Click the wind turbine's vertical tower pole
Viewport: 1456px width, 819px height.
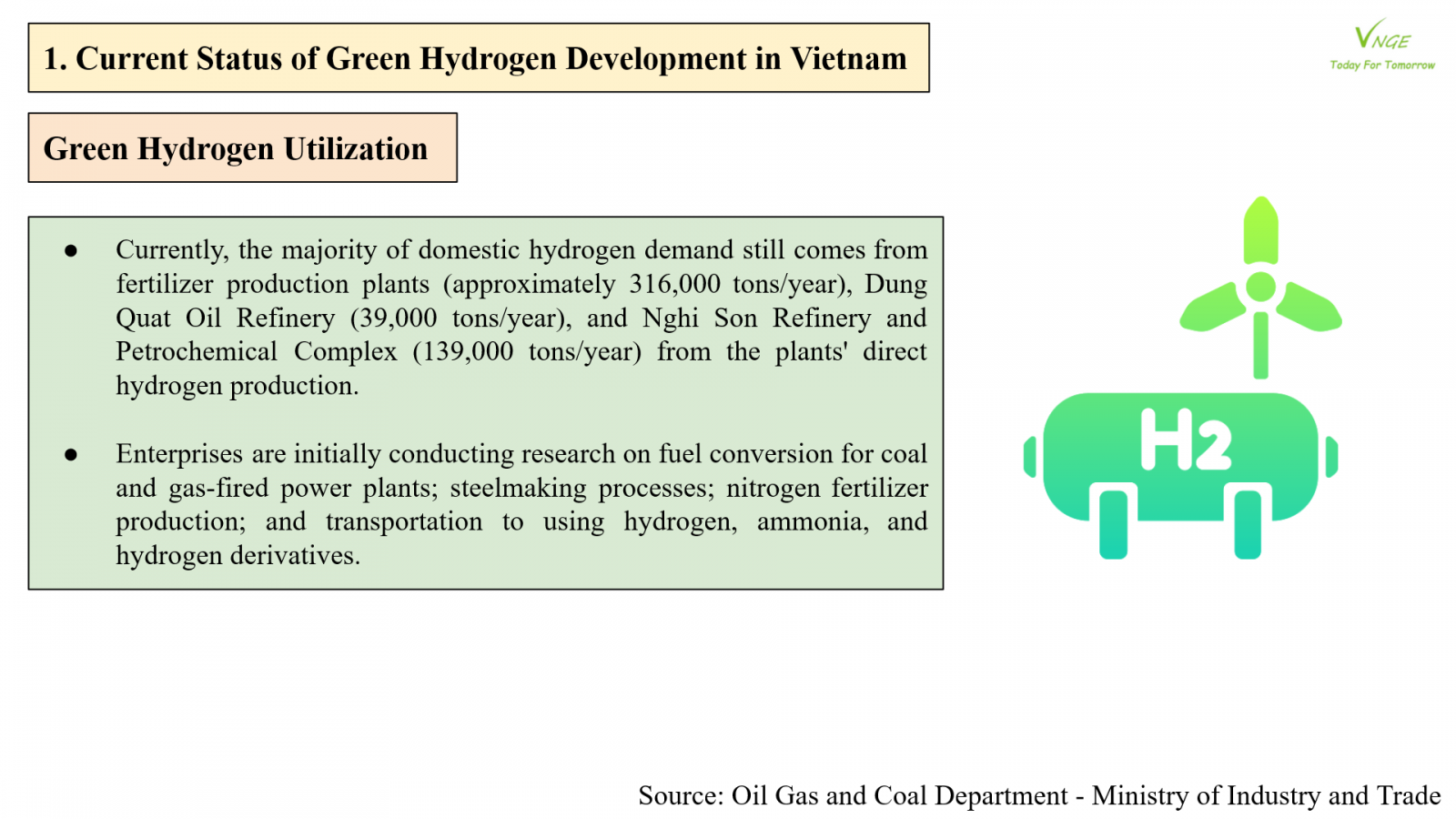point(1260,346)
